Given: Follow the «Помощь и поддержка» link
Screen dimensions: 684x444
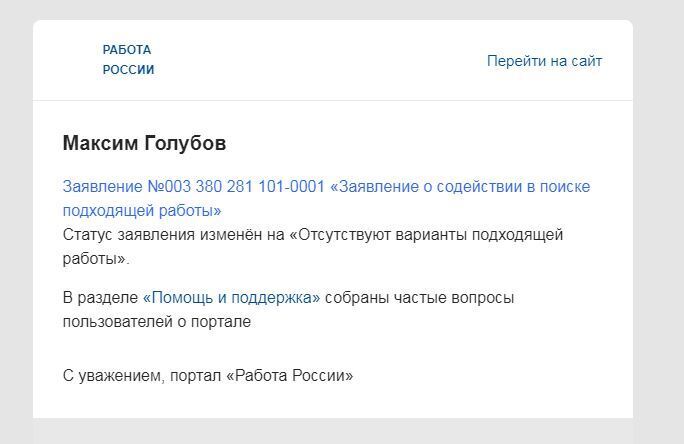Looking at the screenshot, I should [231, 298].
